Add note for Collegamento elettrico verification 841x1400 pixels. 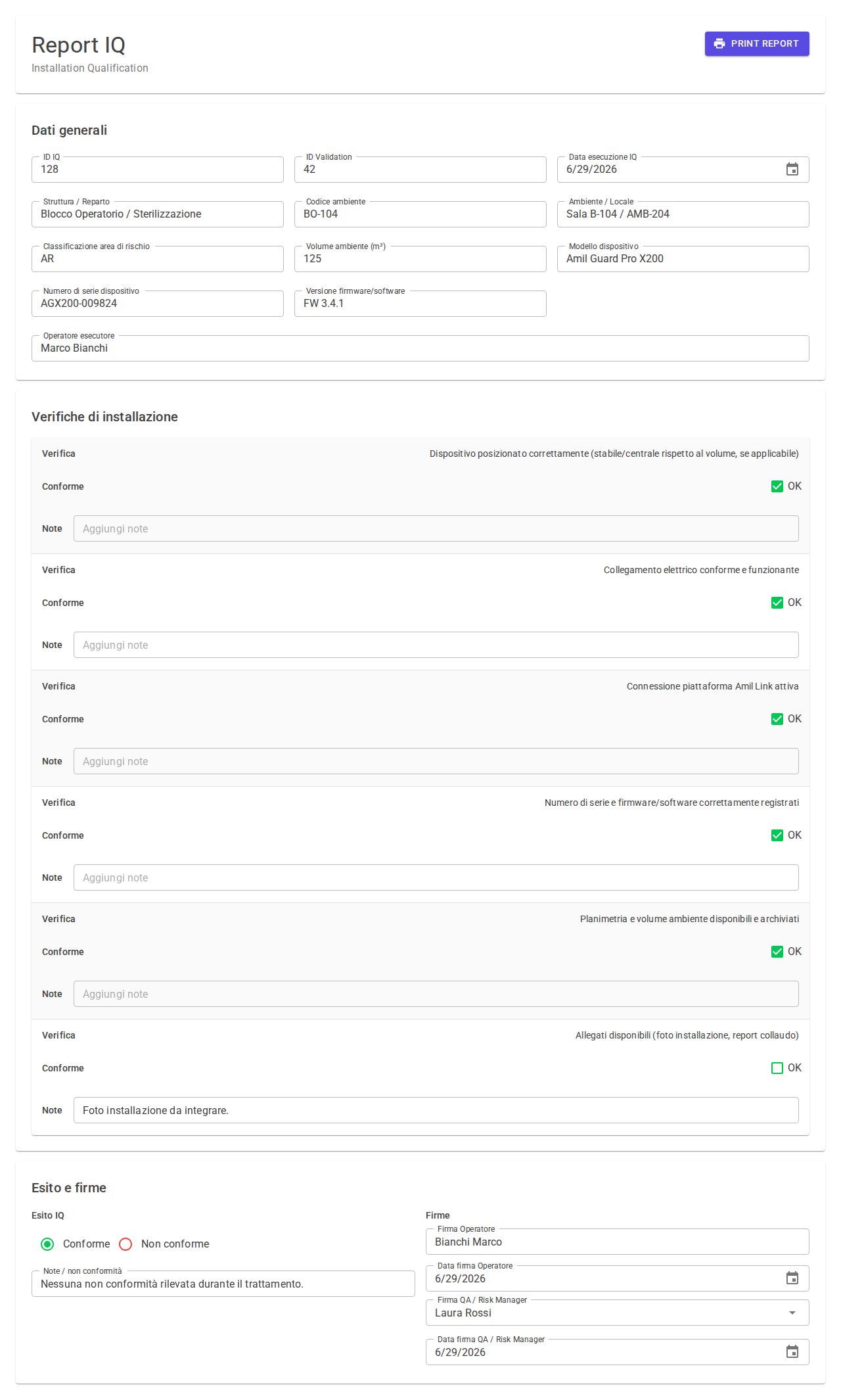[436, 645]
